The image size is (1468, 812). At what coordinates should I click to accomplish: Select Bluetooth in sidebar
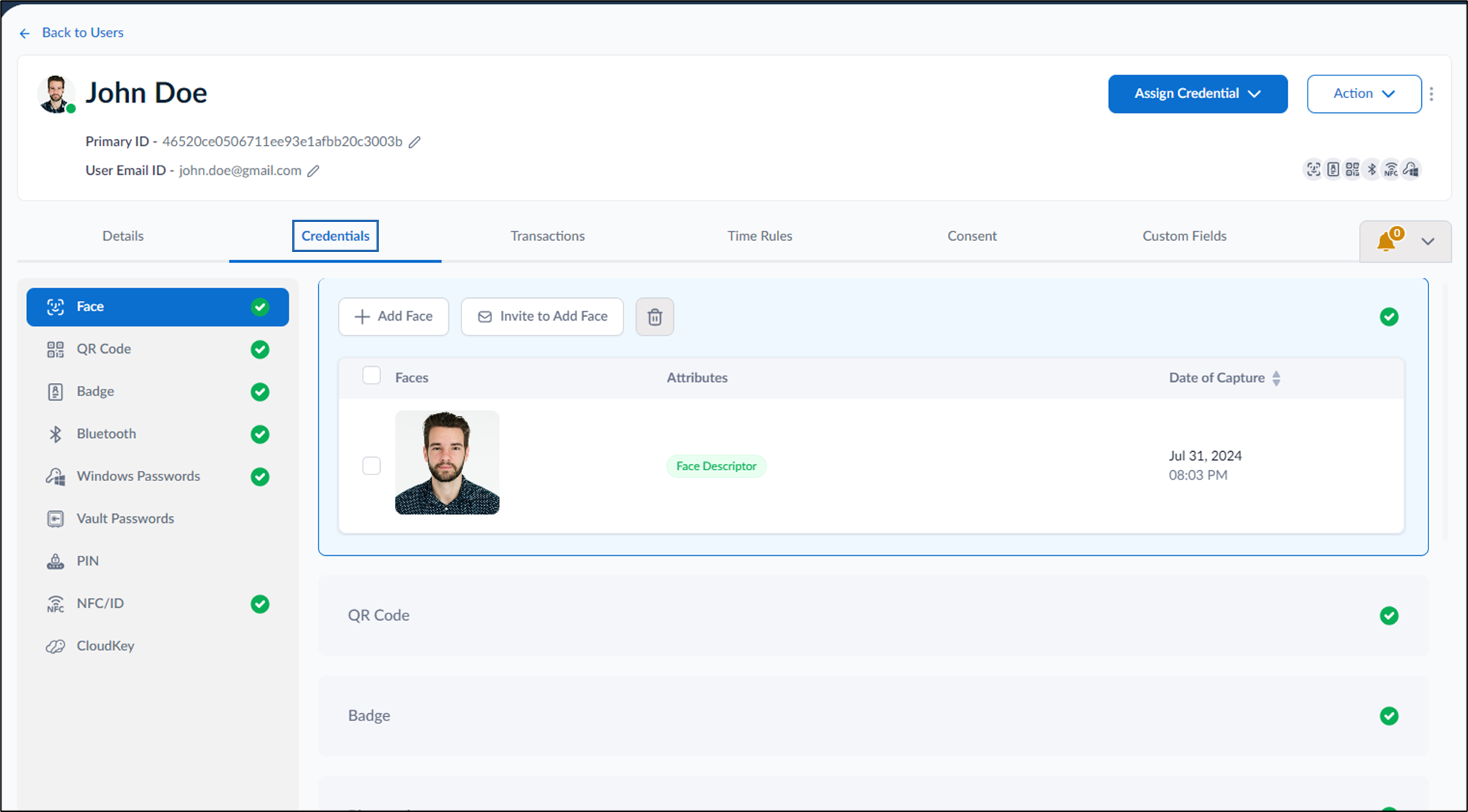coord(157,434)
